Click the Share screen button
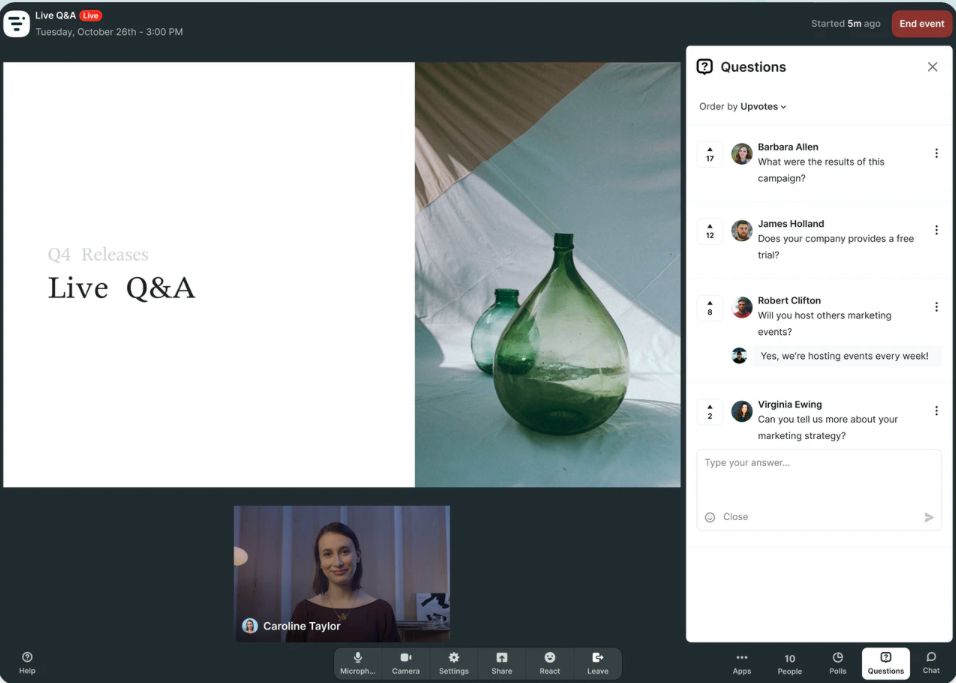Viewport: 956px width, 683px height. (502, 663)
